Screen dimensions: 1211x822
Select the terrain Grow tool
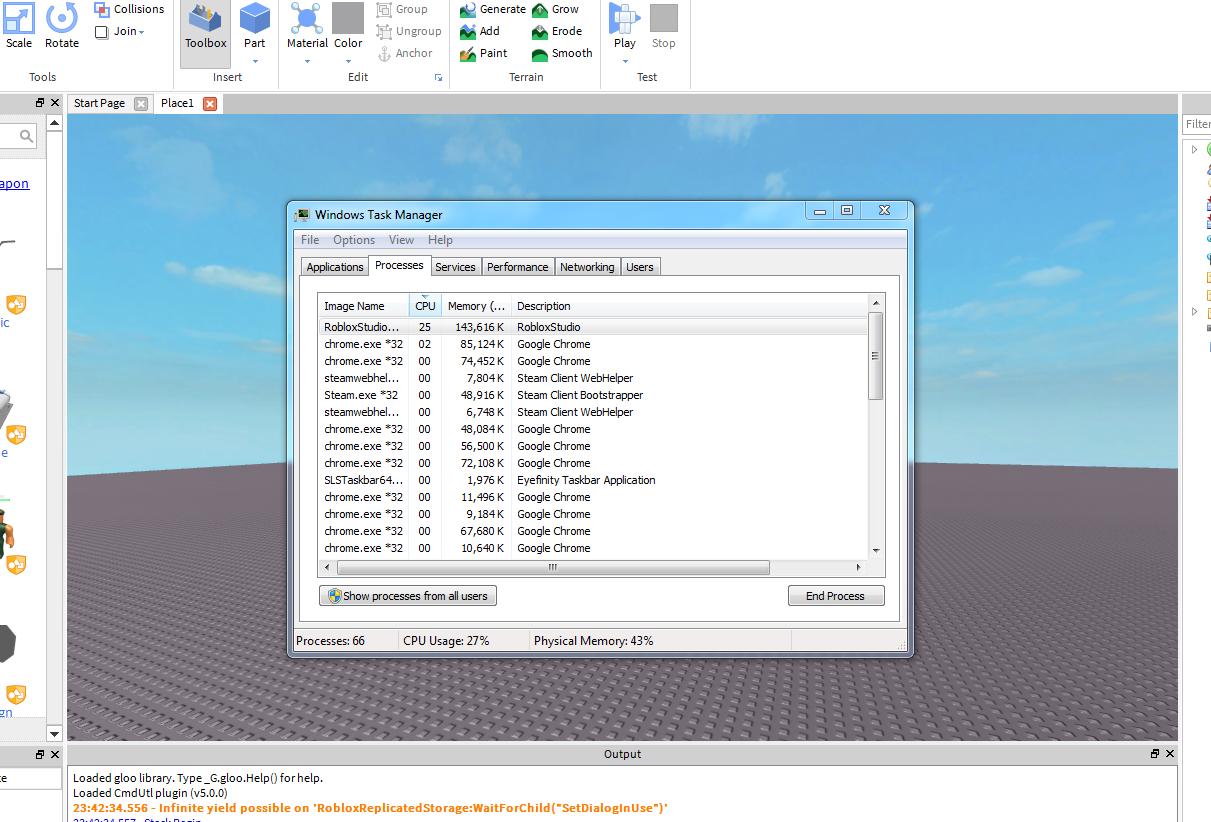pos(557,9)
